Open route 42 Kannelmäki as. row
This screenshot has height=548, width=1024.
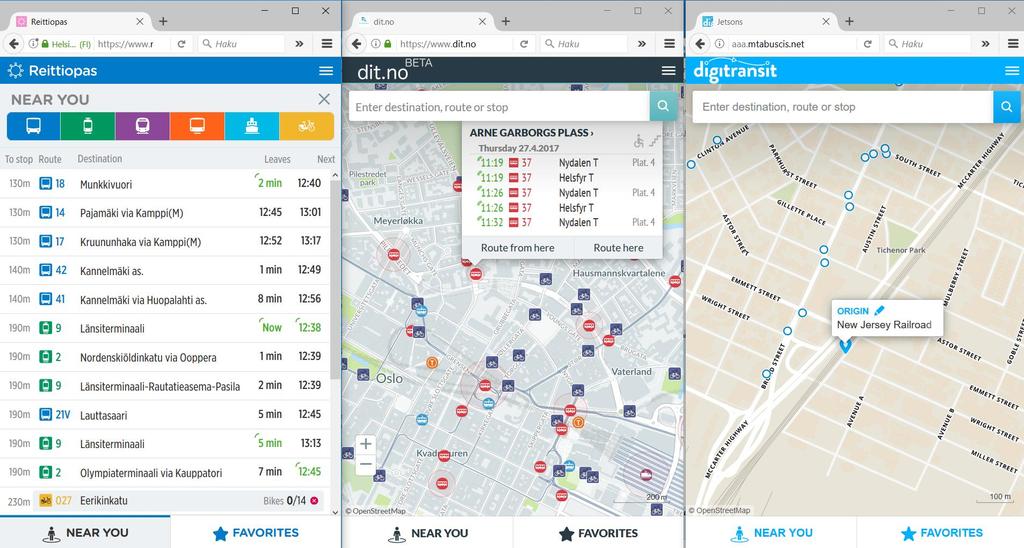point(165,270)
